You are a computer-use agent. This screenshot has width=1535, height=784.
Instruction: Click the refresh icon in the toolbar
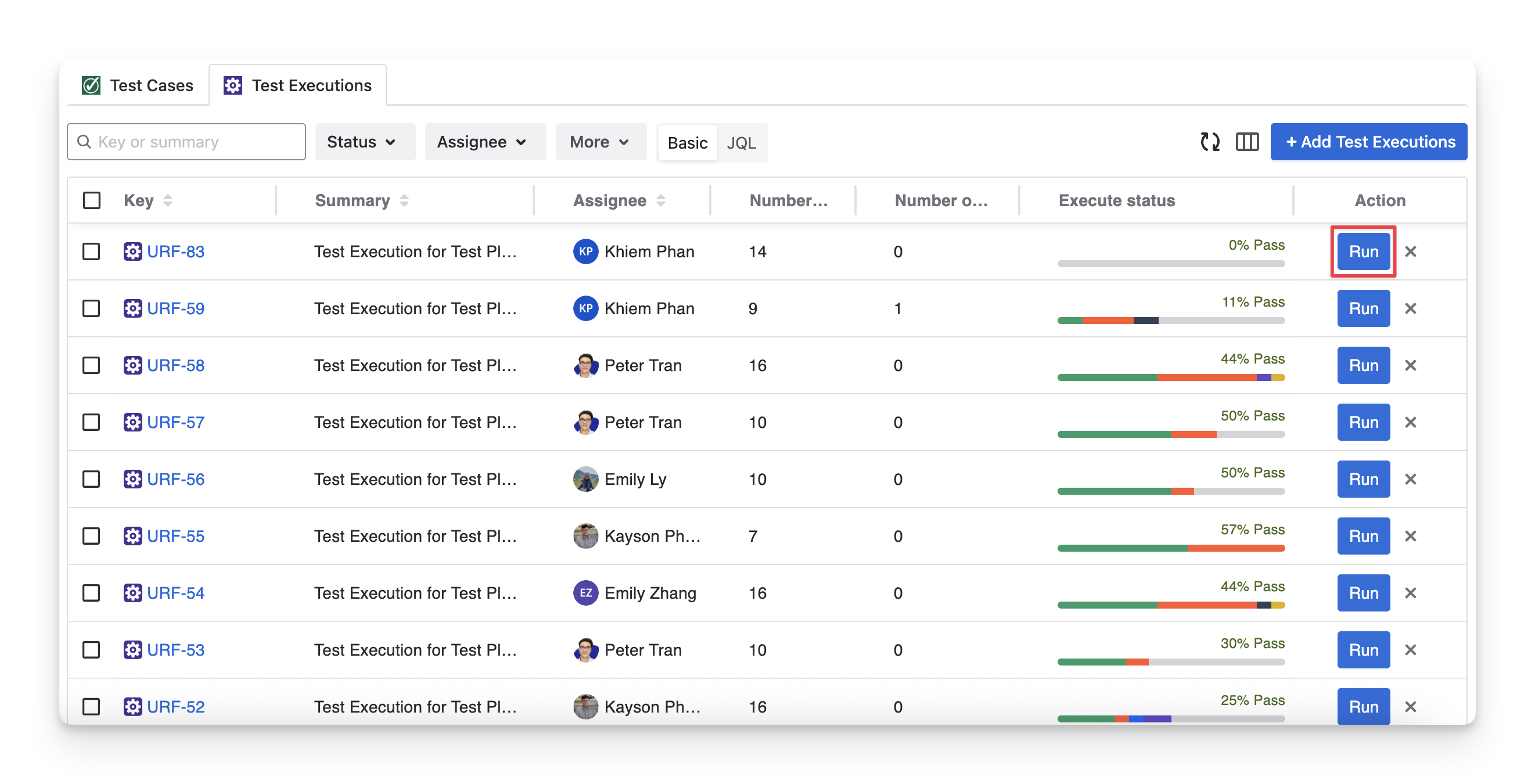(x=1210, y=142)
